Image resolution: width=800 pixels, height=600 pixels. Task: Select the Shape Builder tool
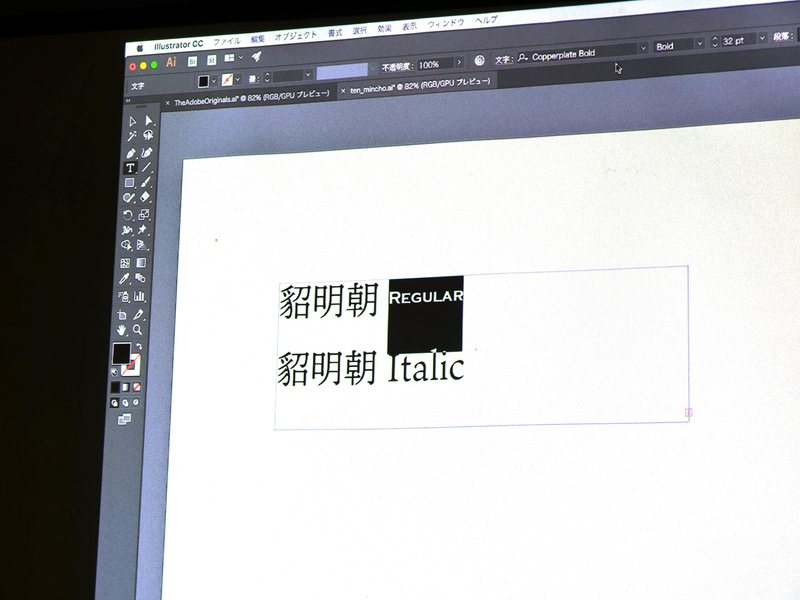127,246
